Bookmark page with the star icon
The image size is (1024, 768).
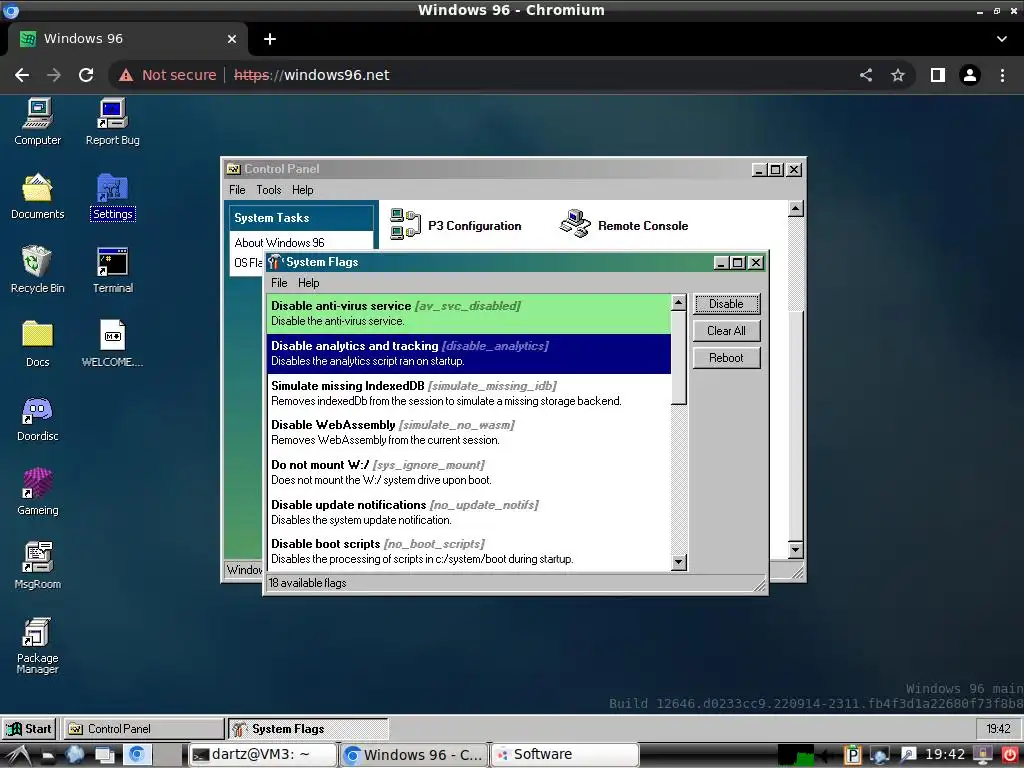click(898, 75)
